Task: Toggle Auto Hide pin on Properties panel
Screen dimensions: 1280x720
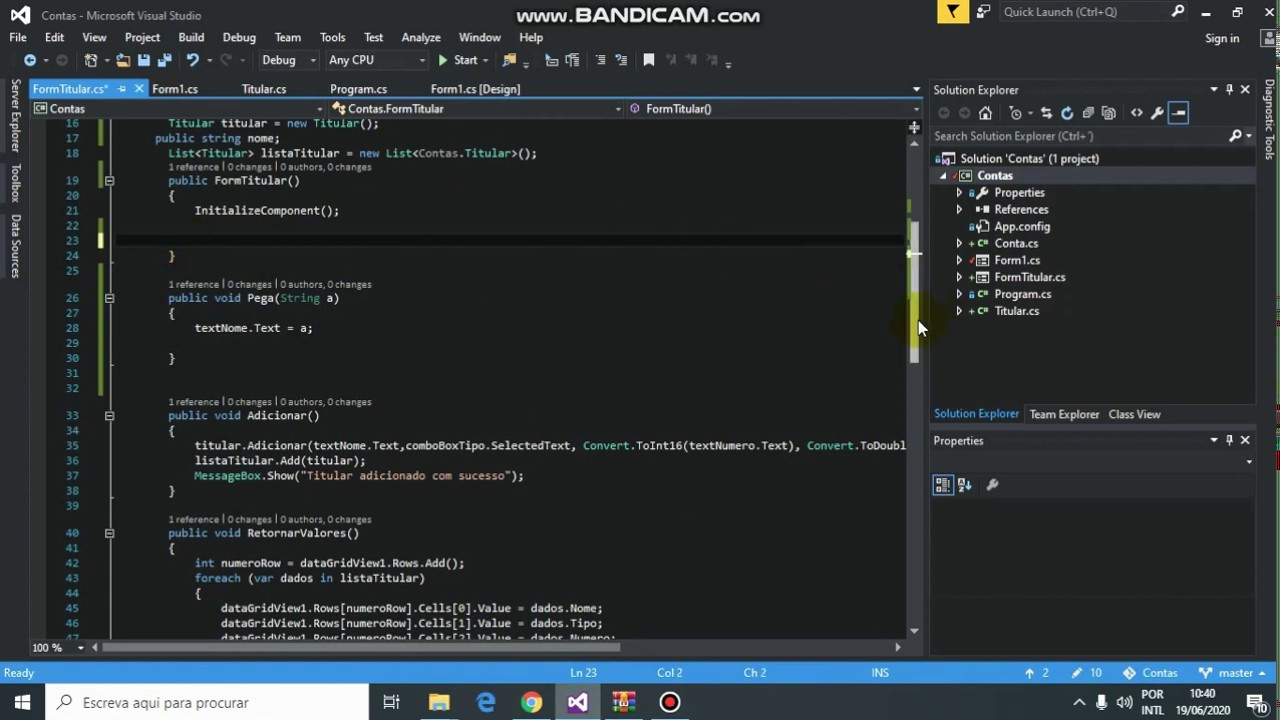Action: click(1229, 440)
